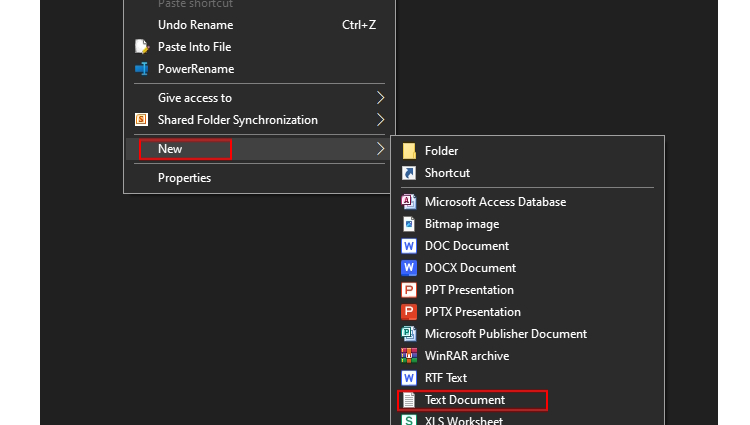Click the Bitmap image icon
The height and width of the screenshot is (425, 750).
[x=408, y=224]
